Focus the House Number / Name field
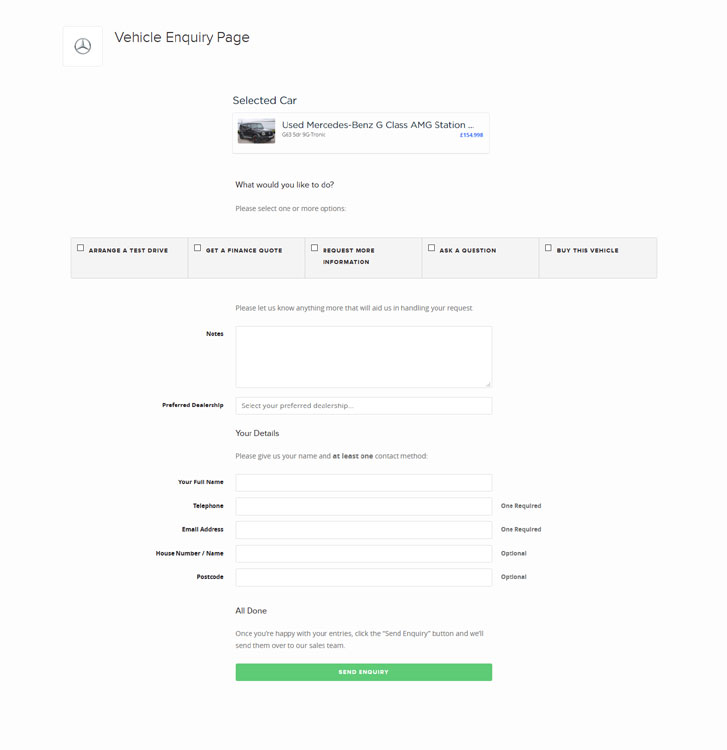Screen dimensions: 727x750 (x=364, y=553)
